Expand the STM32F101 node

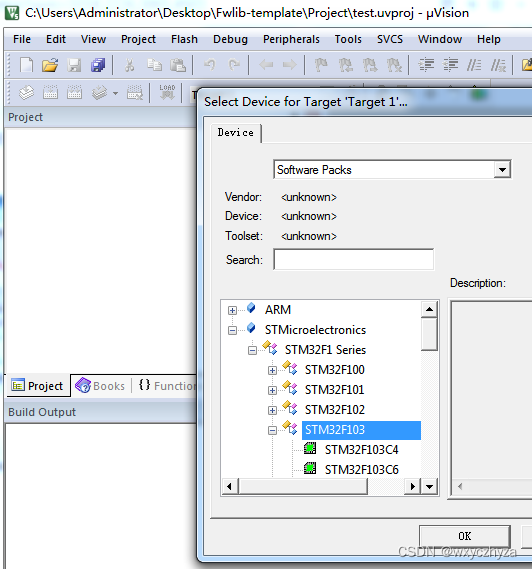tap(272, 390)
